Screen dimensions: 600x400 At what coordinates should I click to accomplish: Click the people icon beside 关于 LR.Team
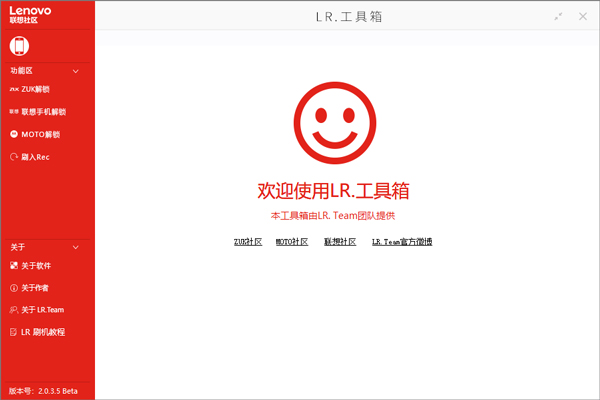click(x=14, y=310)
